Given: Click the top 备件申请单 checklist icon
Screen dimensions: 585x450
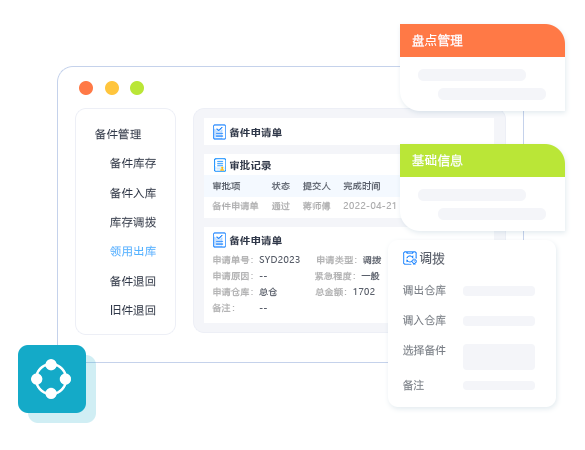Looking at the screenshot, I should (x=219, y=132).
